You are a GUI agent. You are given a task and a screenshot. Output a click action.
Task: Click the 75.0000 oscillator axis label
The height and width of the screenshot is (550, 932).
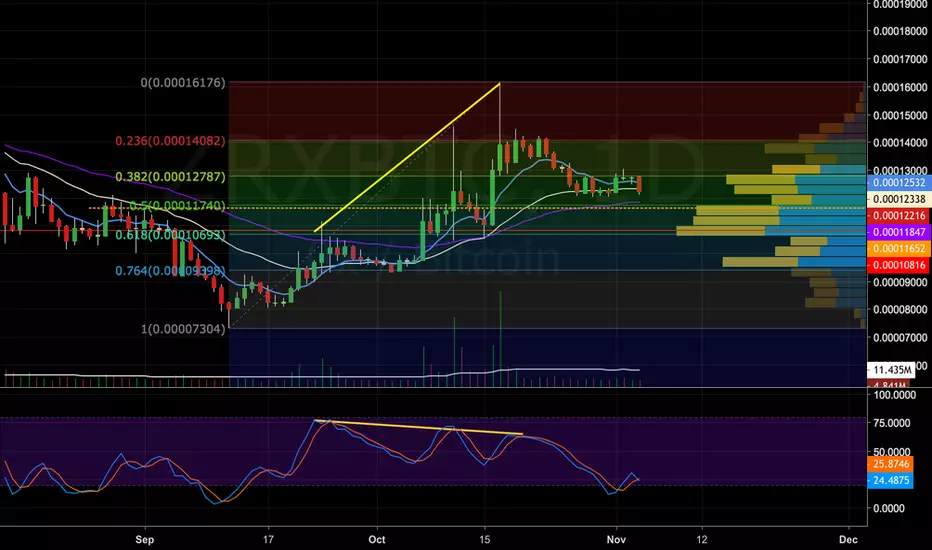(x=890, y=423)
